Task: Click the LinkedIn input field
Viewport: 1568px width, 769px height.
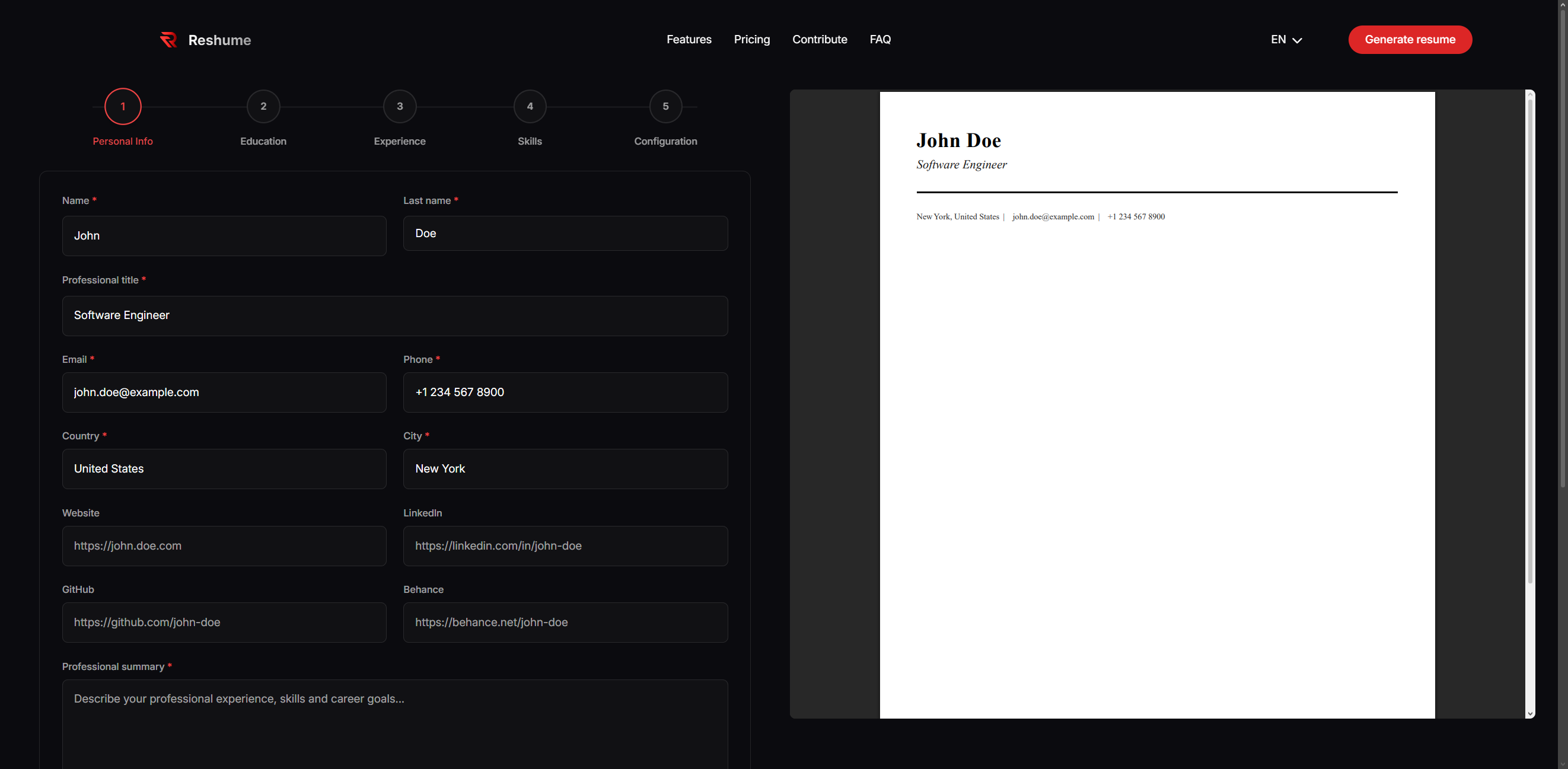Action: pos(566,546)
